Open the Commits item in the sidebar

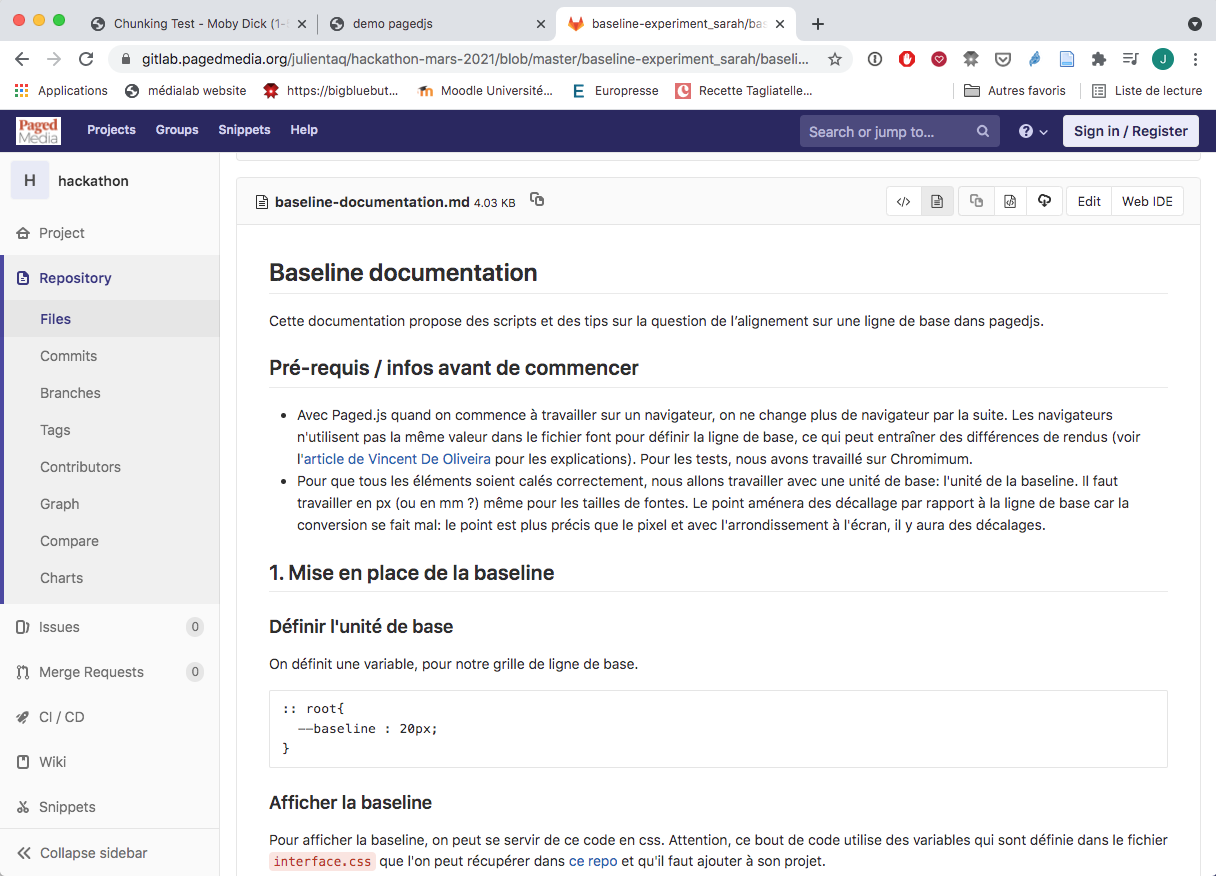click(x=68, y=356)
